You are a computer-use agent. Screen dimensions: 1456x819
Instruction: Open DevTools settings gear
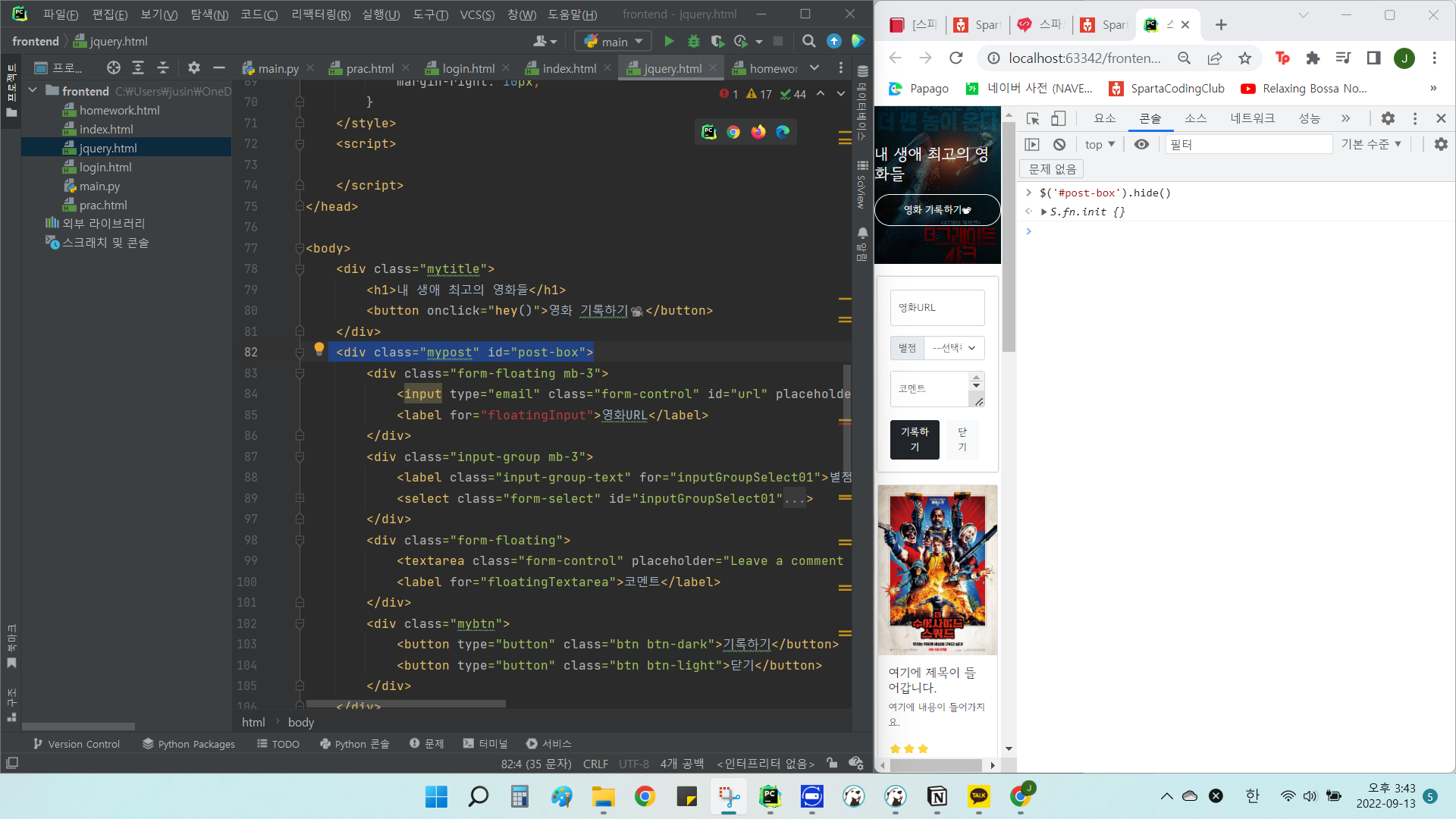pos(1388,118)
